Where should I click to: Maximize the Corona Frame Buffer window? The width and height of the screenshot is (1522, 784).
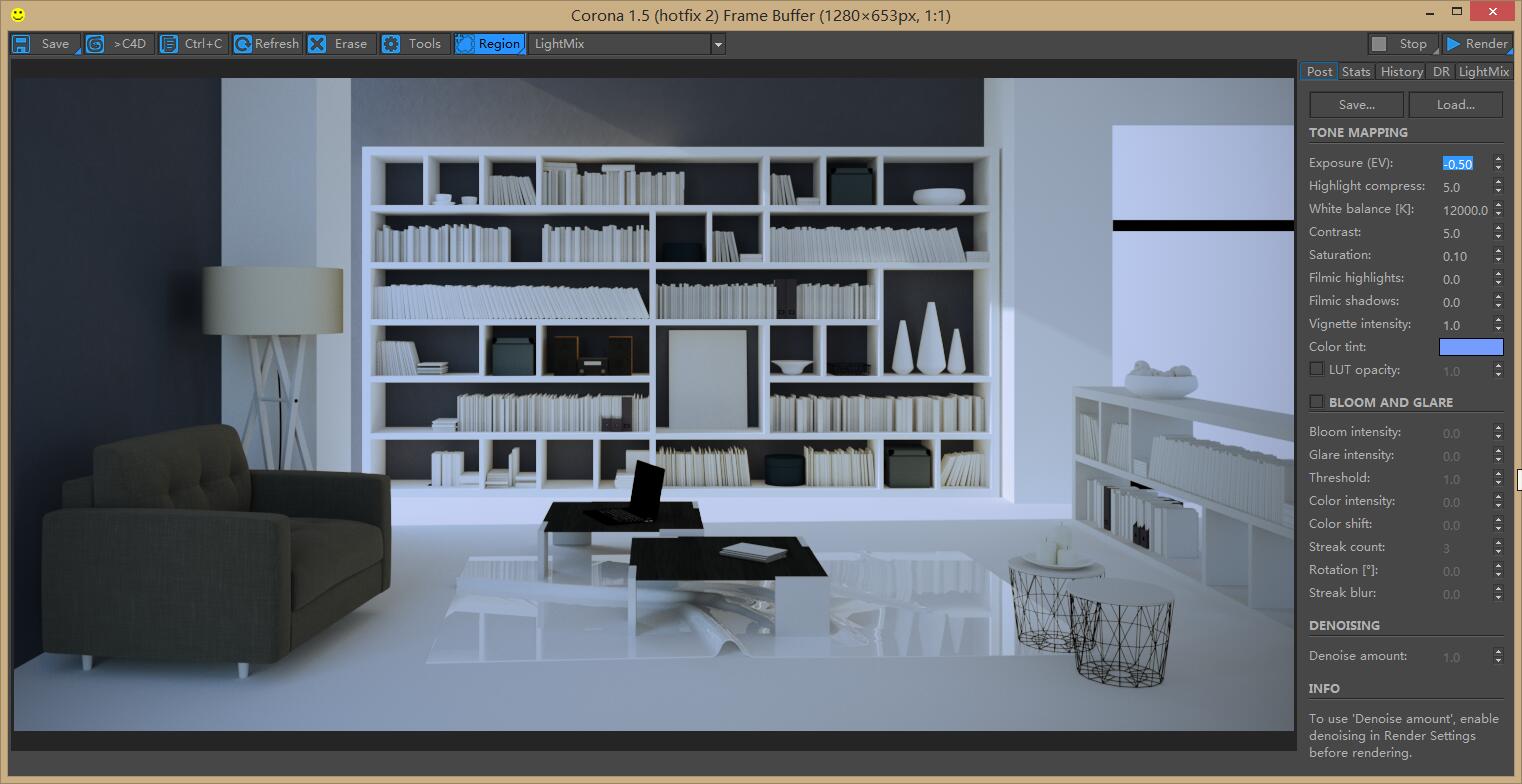(x=1457, y=12)
